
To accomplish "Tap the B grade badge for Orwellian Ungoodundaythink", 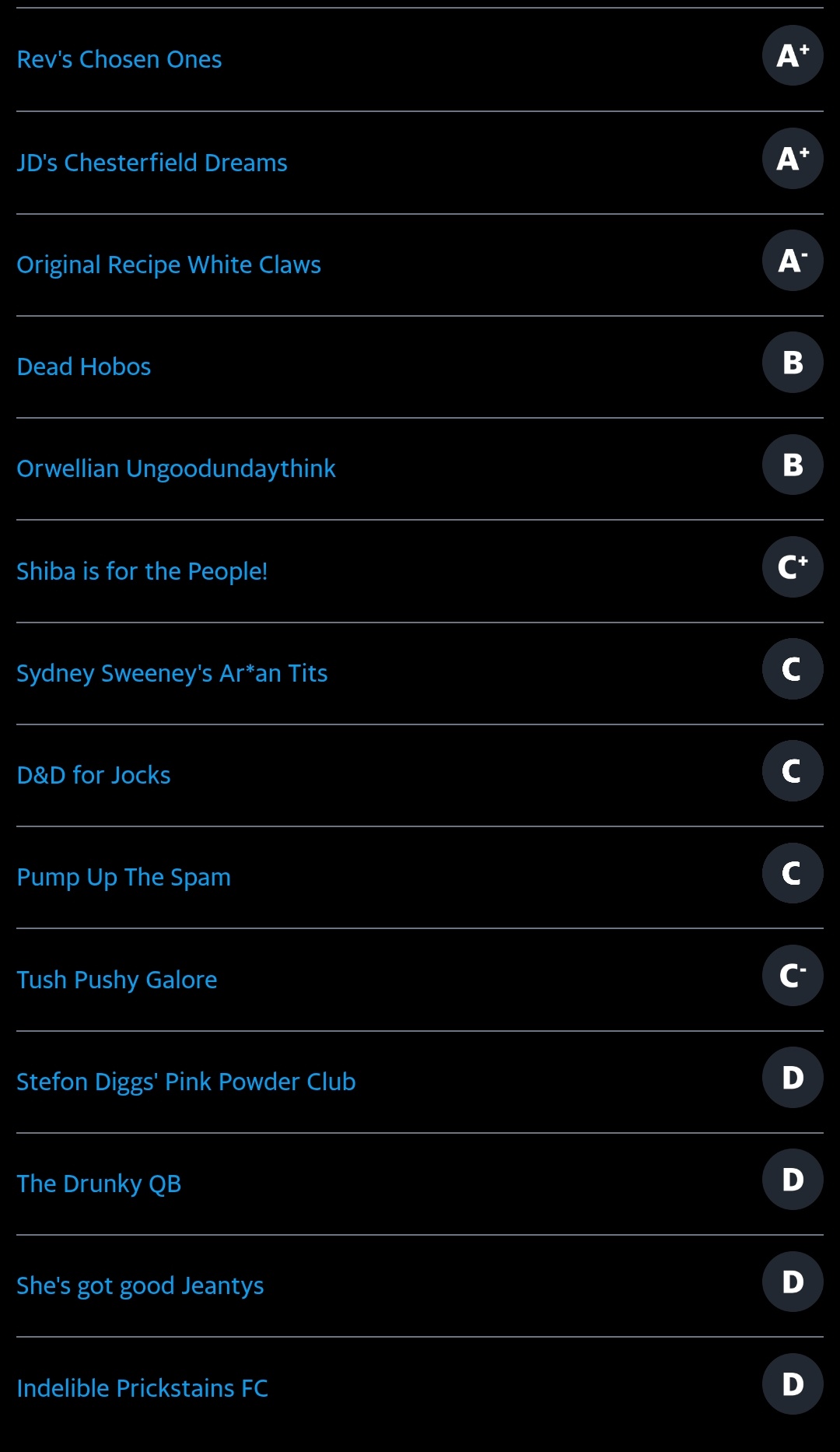I will 792,465.
